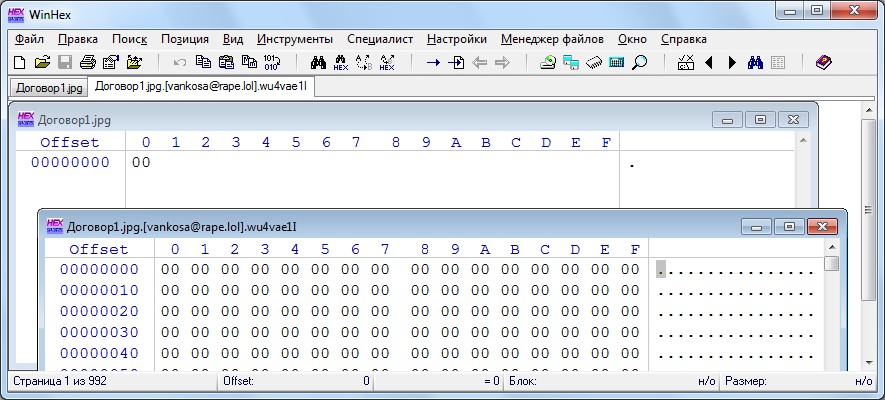Convert data with the 101/010 icon

[x=271, y=63]
